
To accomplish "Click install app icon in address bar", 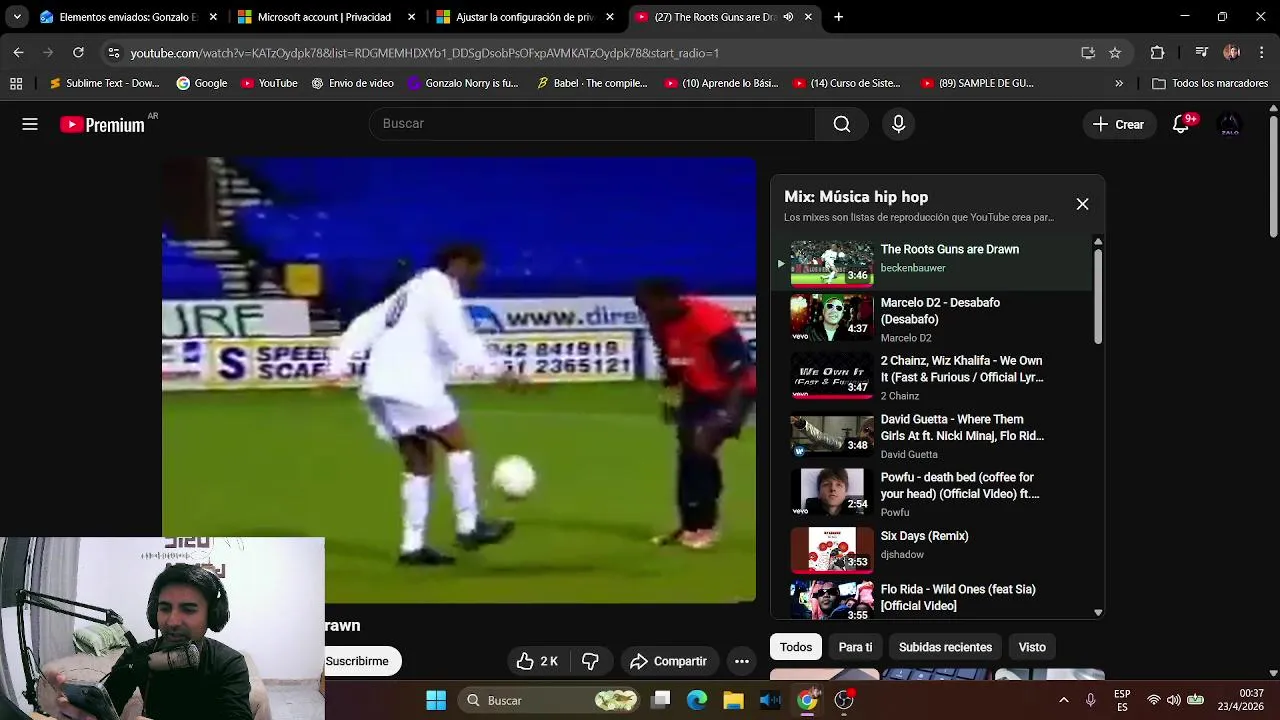I will (1088, 53).
